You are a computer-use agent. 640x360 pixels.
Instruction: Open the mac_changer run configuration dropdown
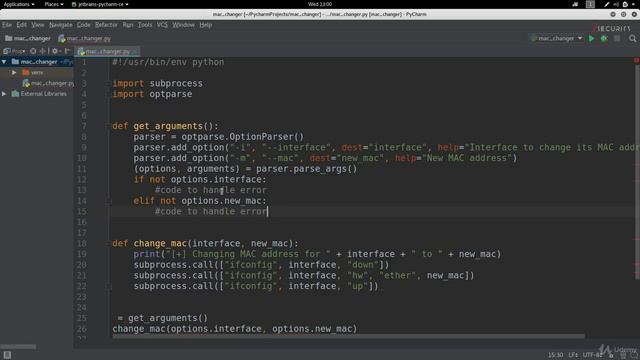(557, 38)
